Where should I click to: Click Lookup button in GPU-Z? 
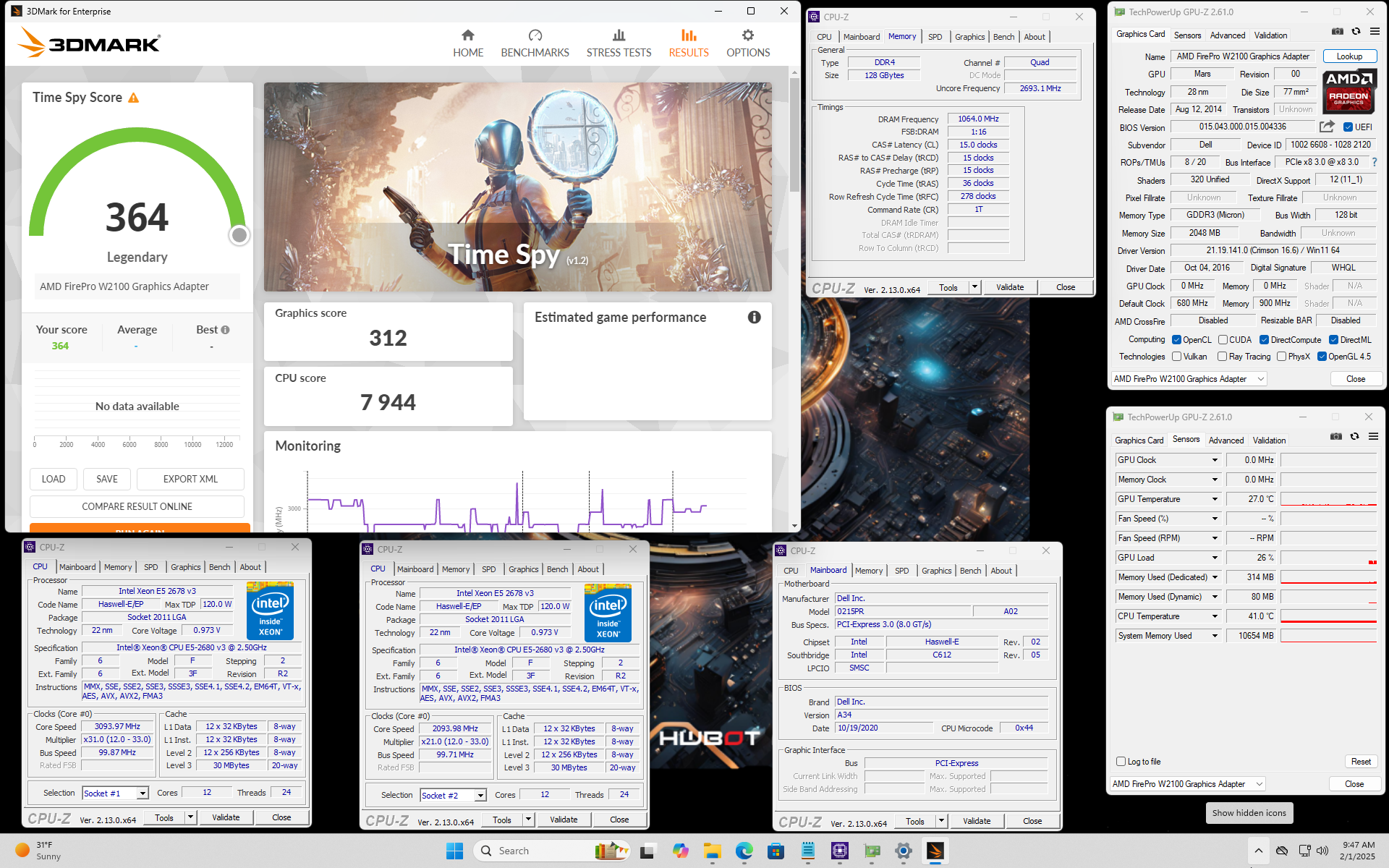(x=1349, y=56)
